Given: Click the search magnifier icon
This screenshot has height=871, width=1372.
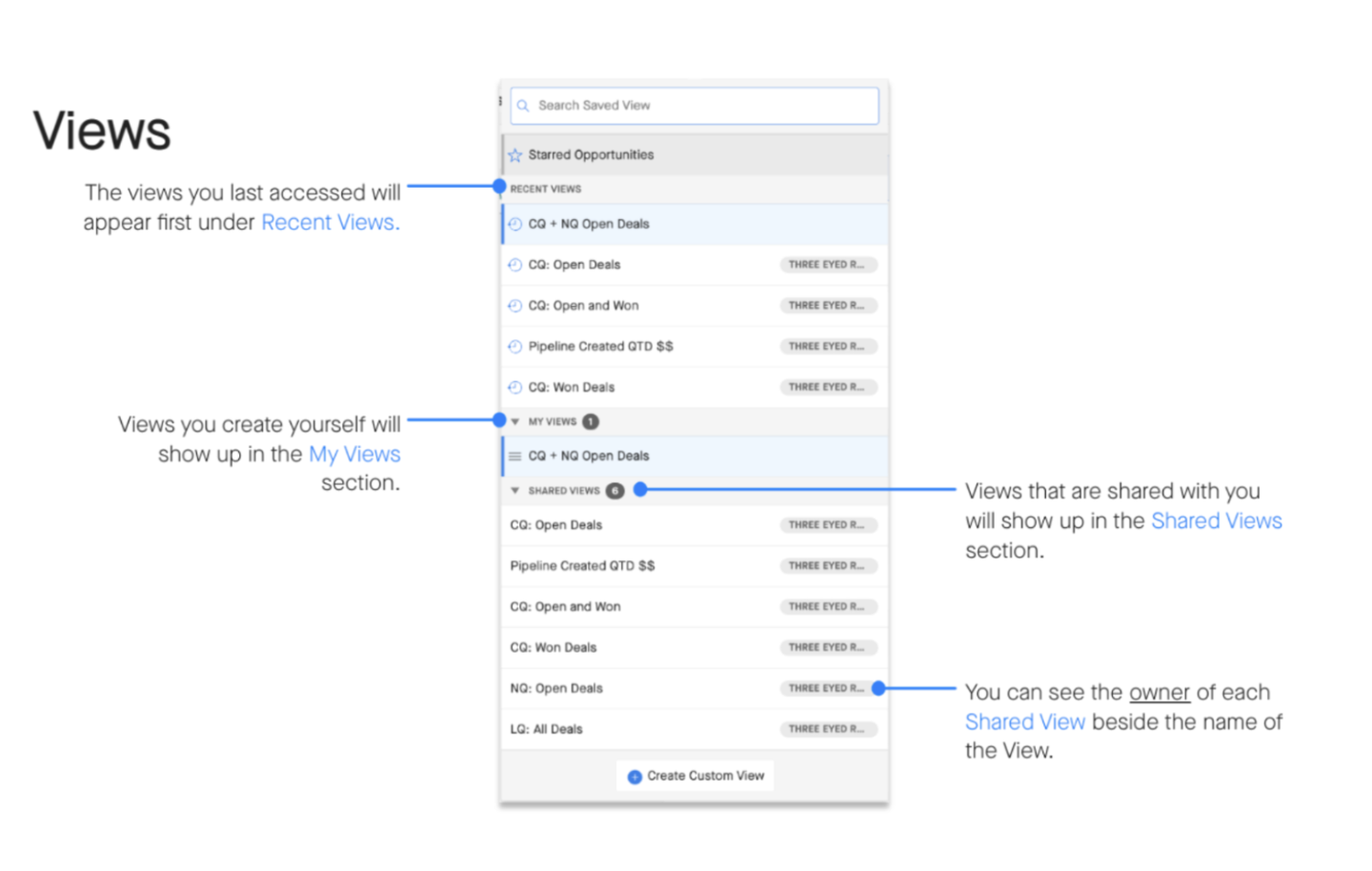Looking at the screenshot, I should click(x=523, y=106).
